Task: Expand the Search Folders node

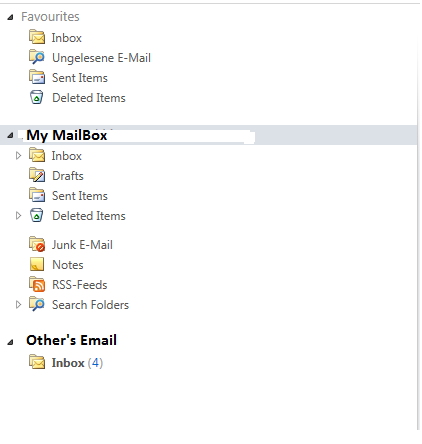Action: 18,304
